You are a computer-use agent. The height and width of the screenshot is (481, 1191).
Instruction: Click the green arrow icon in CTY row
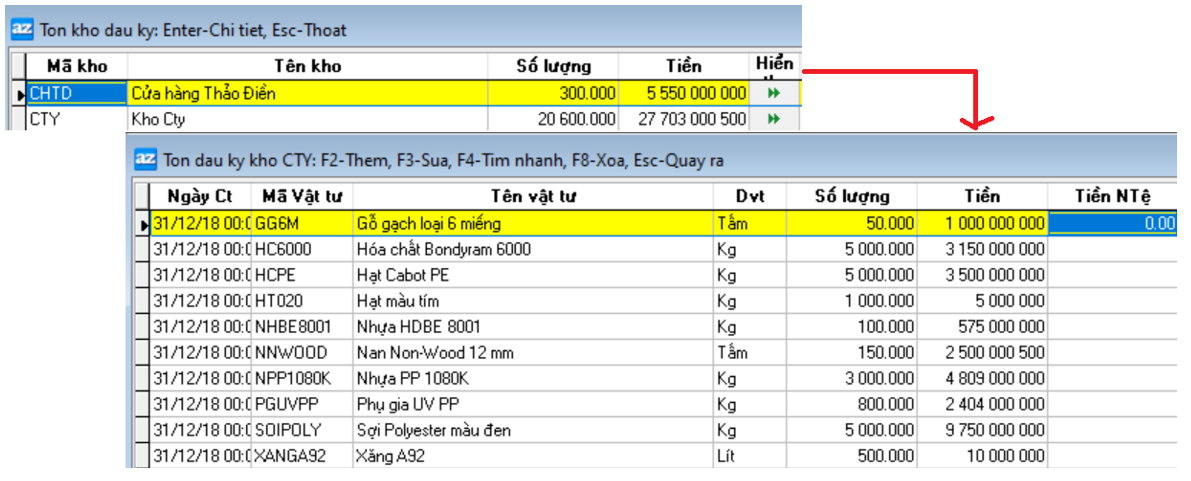[x=773, y=119]
